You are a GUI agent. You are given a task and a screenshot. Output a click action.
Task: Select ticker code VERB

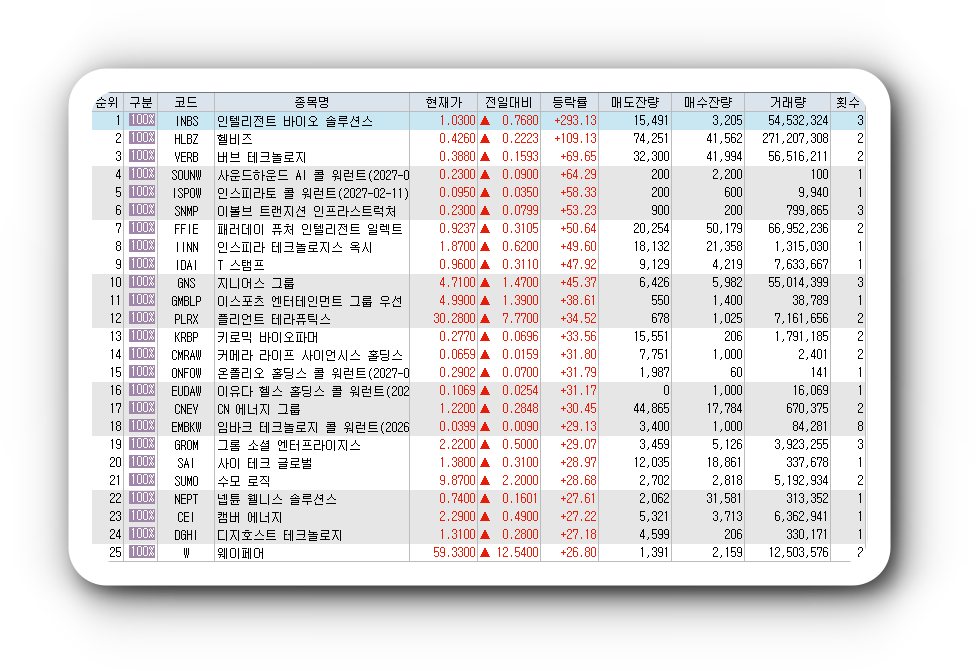186,157
